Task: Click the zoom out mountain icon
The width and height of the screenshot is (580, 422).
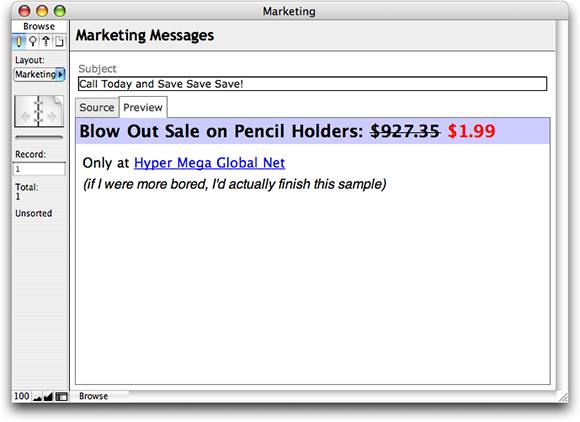Action: point(37,397)
